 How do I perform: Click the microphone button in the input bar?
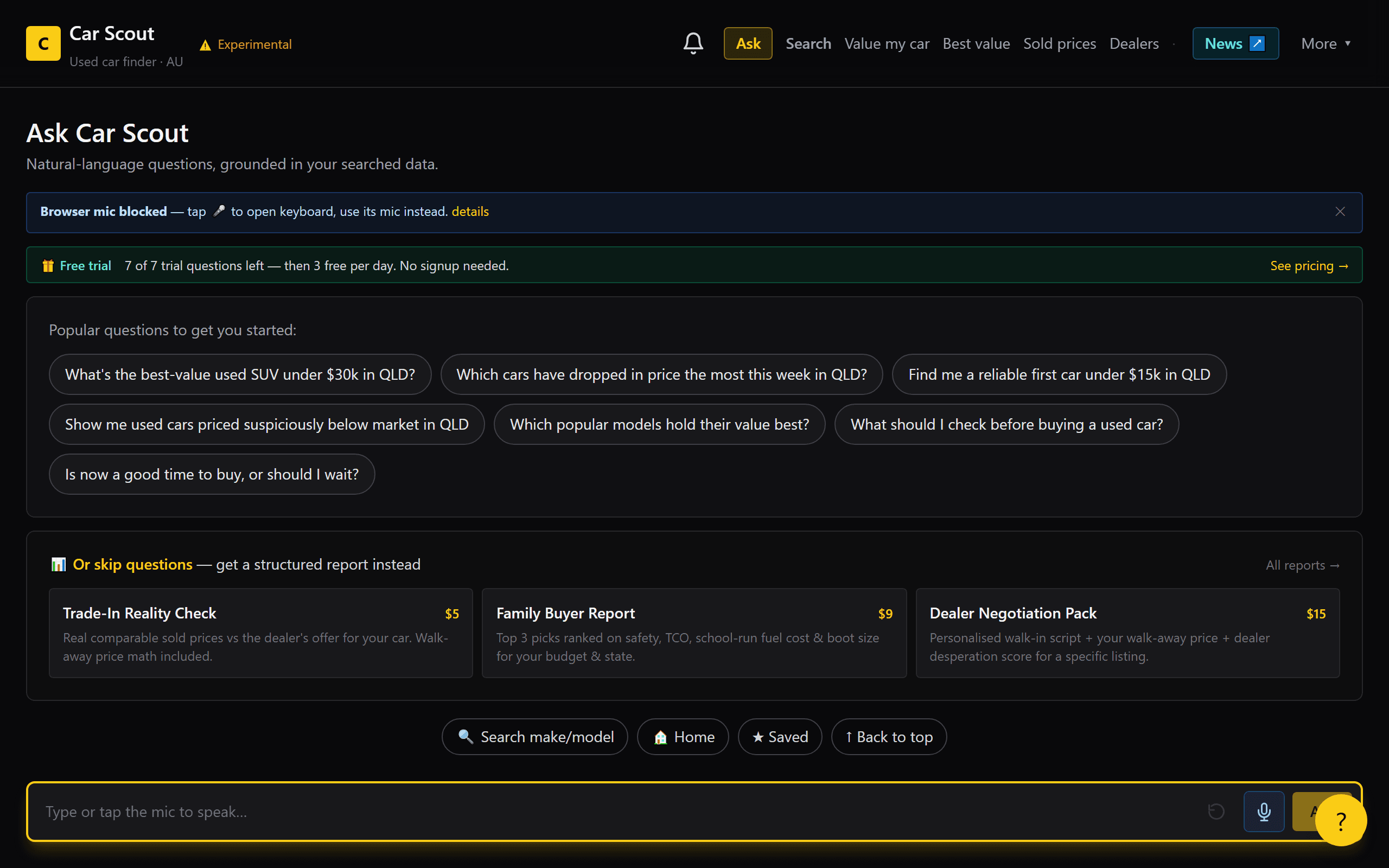click(x=1264, y=811)
